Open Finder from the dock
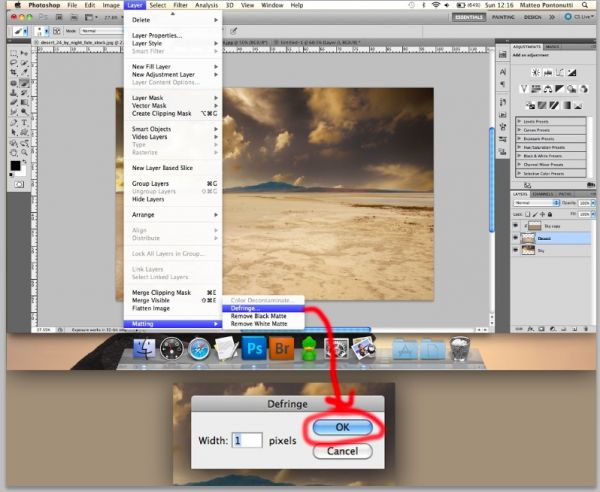 144,349
